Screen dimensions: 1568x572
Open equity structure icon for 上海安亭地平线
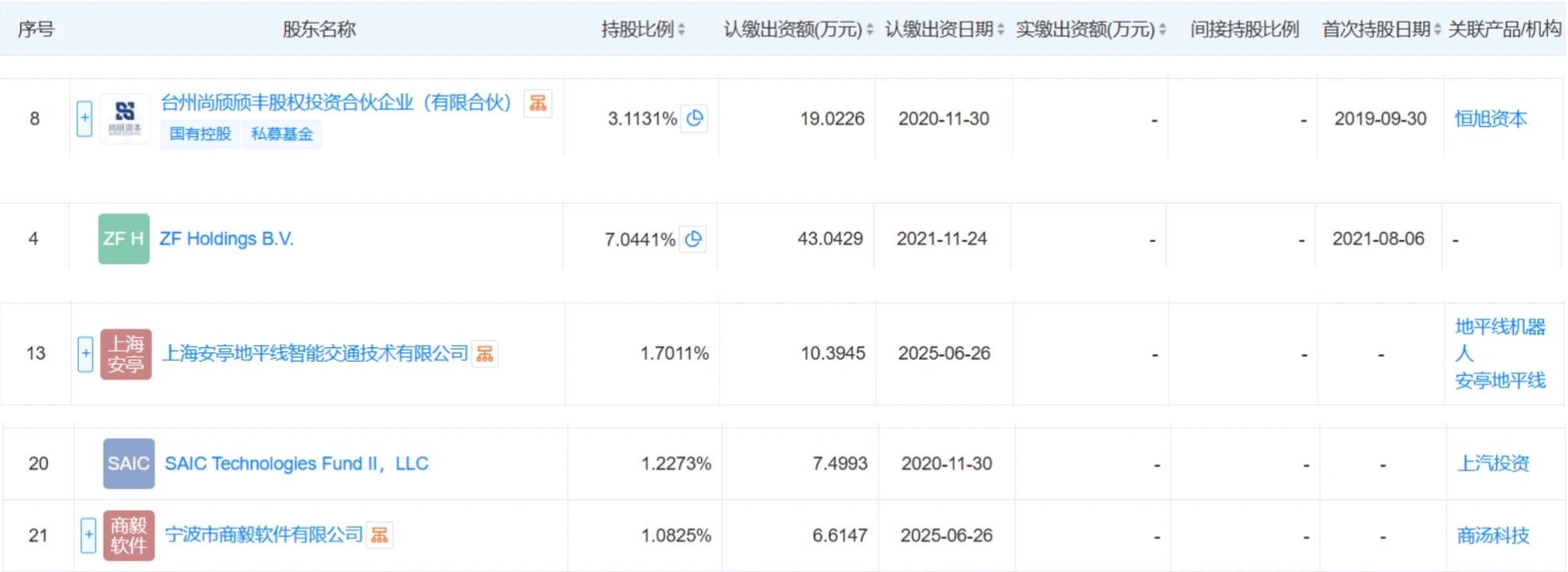[484, 354]
